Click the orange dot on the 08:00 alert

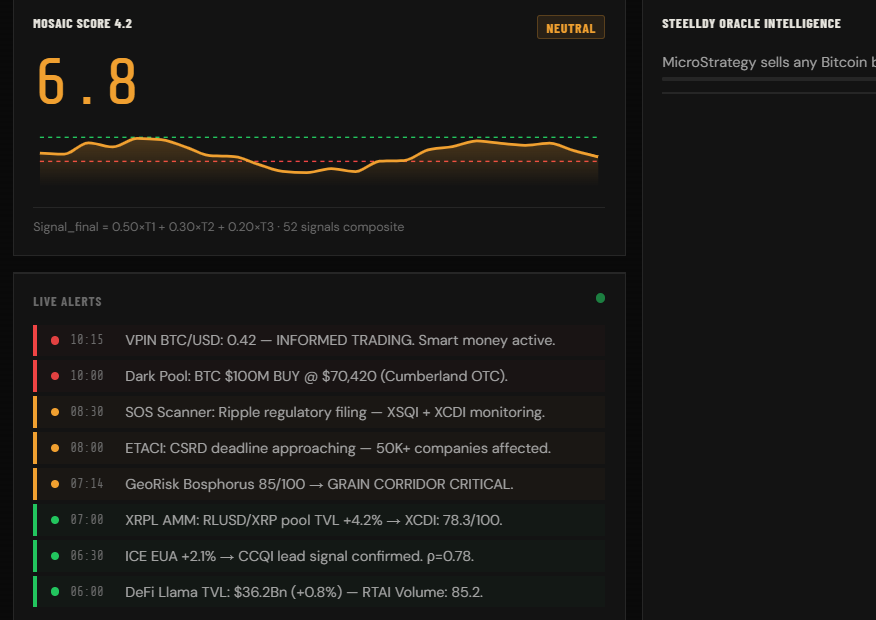55,448
